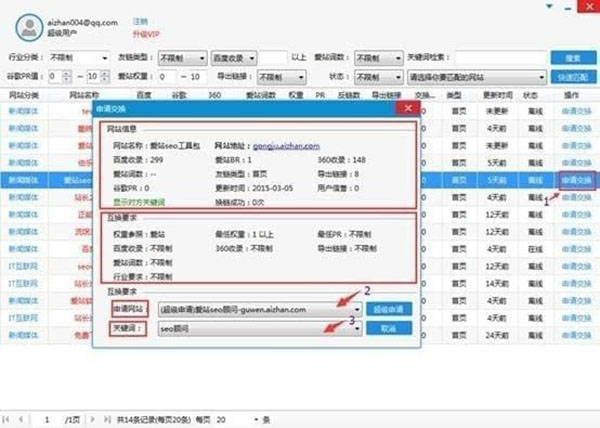Go to the first page of results
This screenshot has width=600, height=428.
(10, 418)
